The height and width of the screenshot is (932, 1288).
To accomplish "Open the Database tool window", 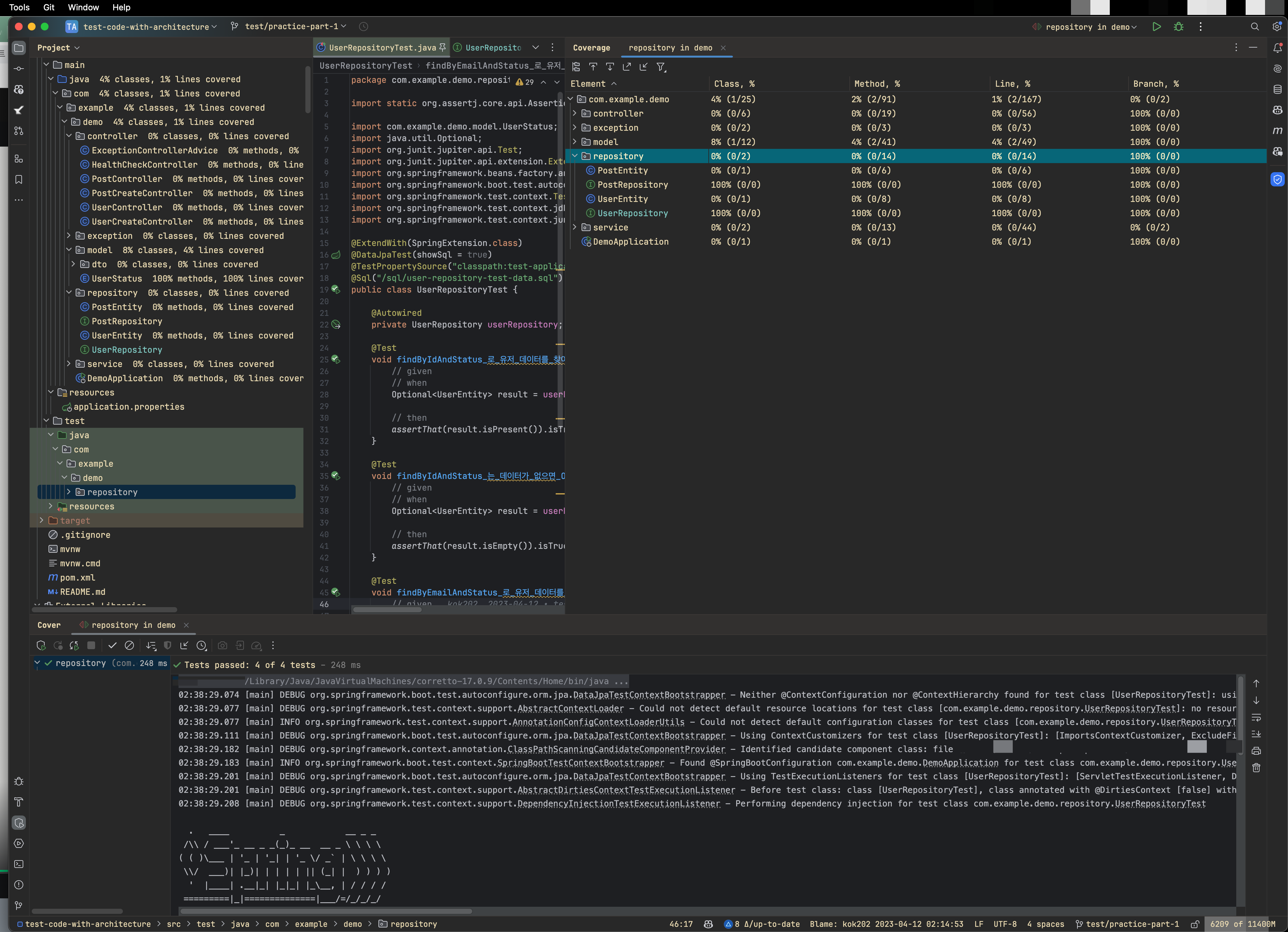I will pos(1277,89).
